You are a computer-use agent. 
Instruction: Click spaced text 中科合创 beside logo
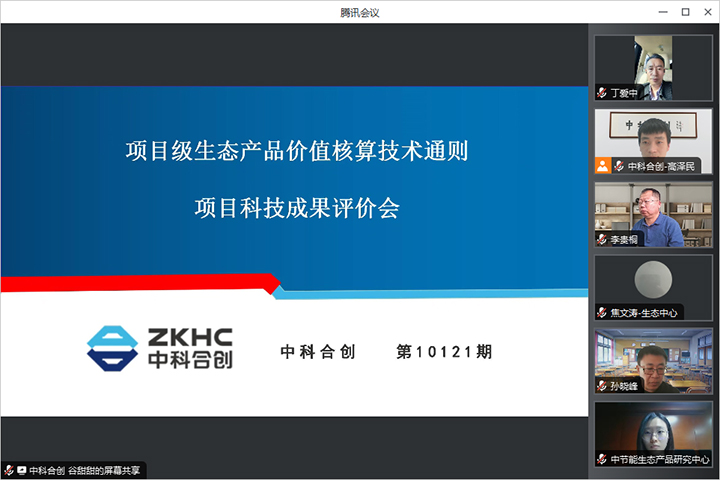(318, 352)
